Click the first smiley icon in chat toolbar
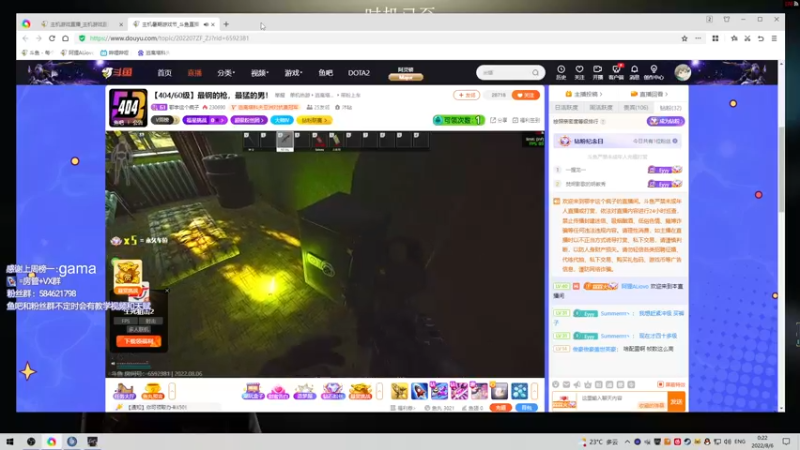Image resolution: width=800 pixels, height=450 pixels. tap(556, 384)
